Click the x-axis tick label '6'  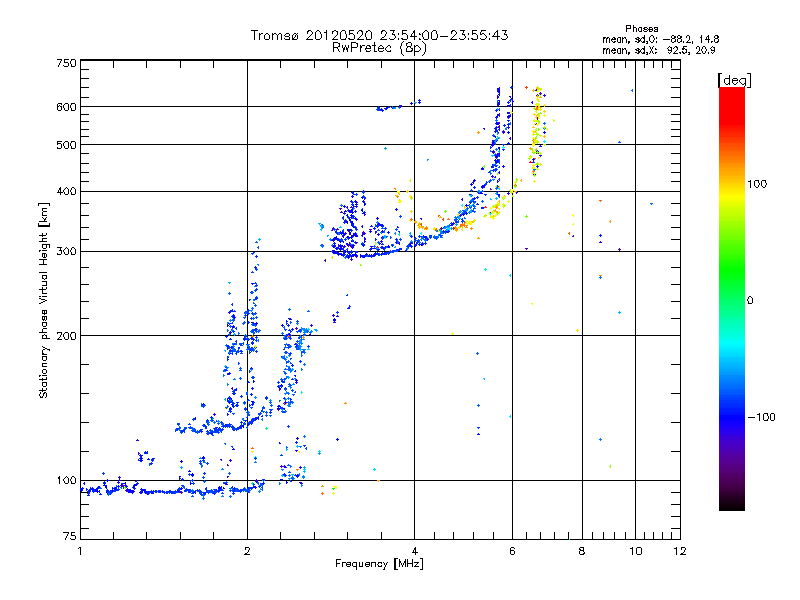click(512, 551)
